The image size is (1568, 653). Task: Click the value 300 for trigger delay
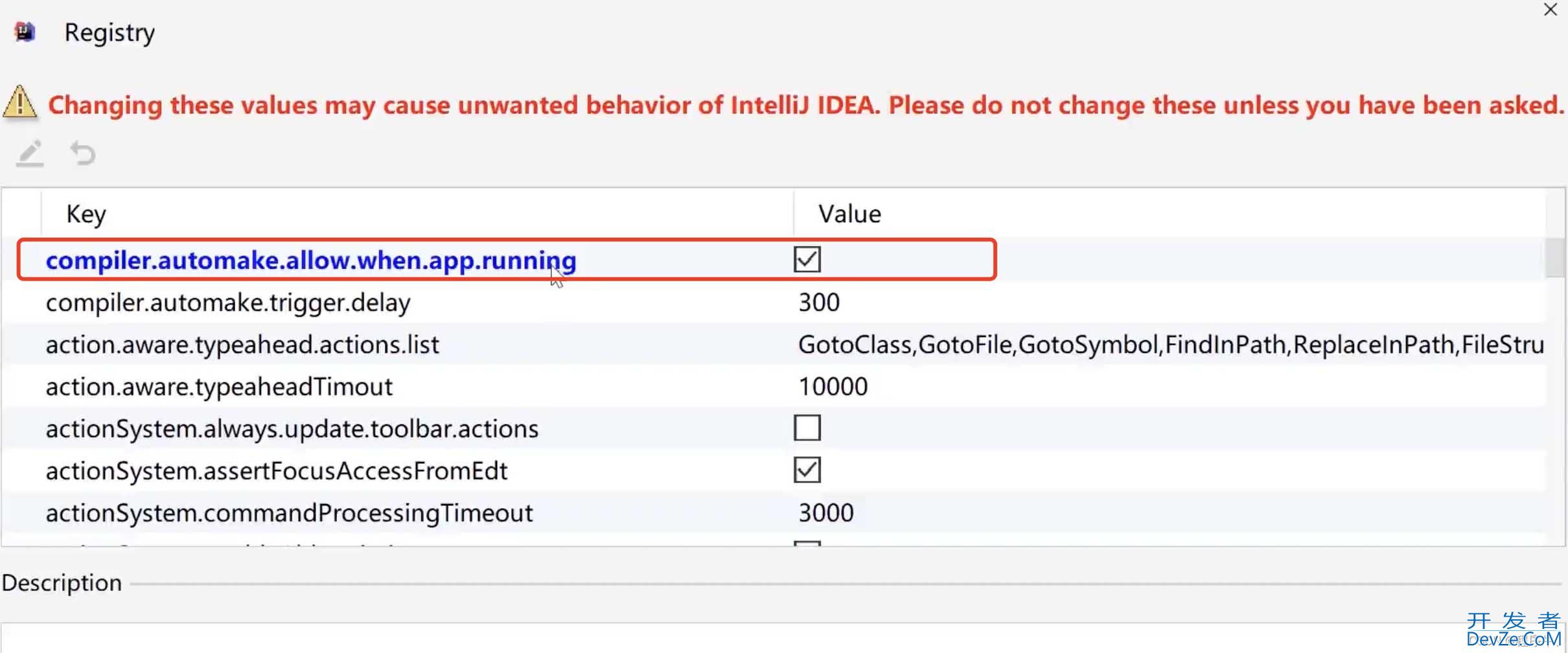pos(819,303)
